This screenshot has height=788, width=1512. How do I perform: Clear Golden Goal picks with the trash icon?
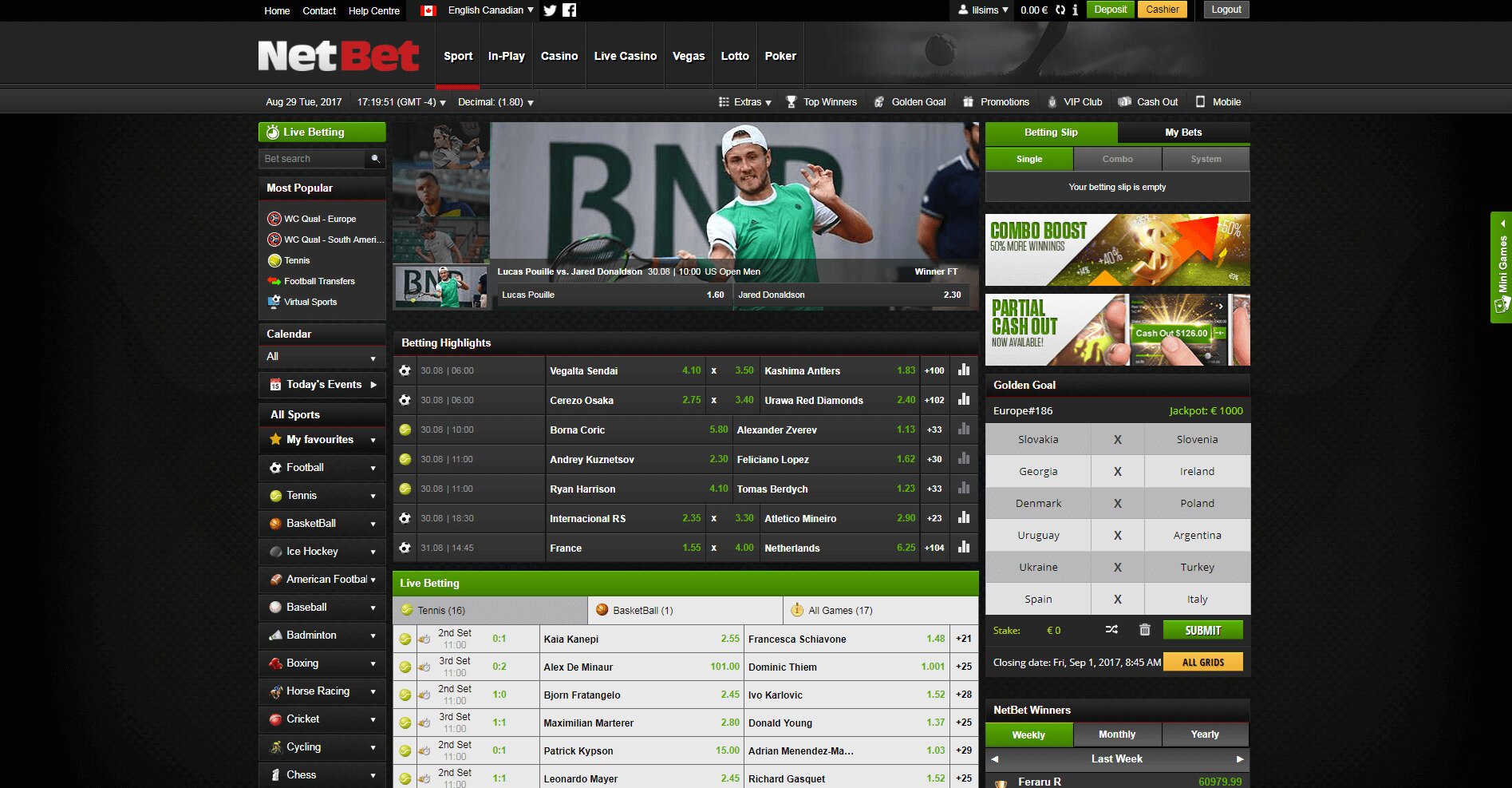pyautogui.click(x=1145, y=630)
